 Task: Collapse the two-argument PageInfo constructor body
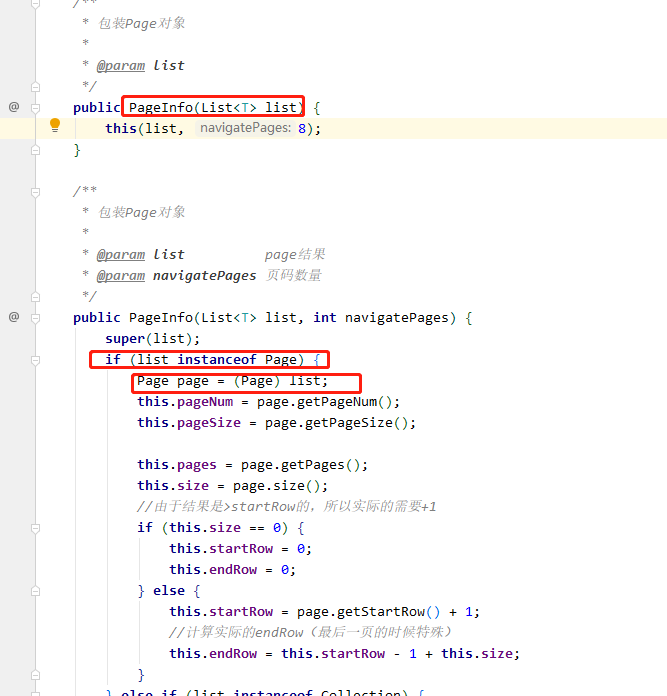[36, 318]
